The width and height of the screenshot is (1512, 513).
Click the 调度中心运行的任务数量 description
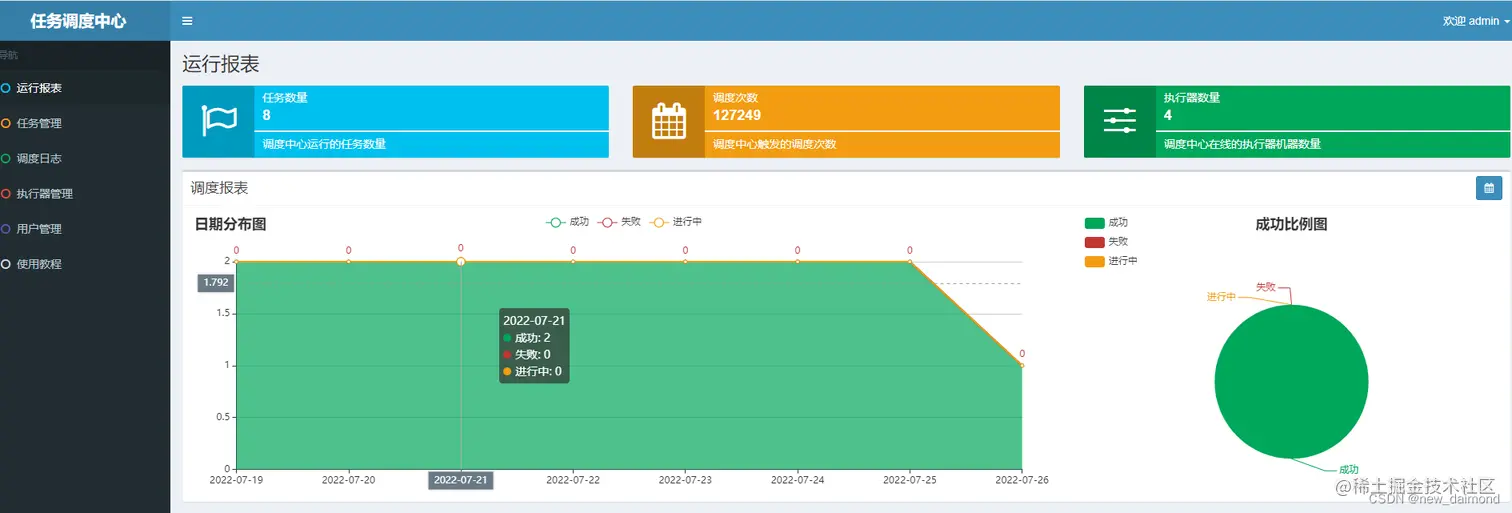coord(324,144)
